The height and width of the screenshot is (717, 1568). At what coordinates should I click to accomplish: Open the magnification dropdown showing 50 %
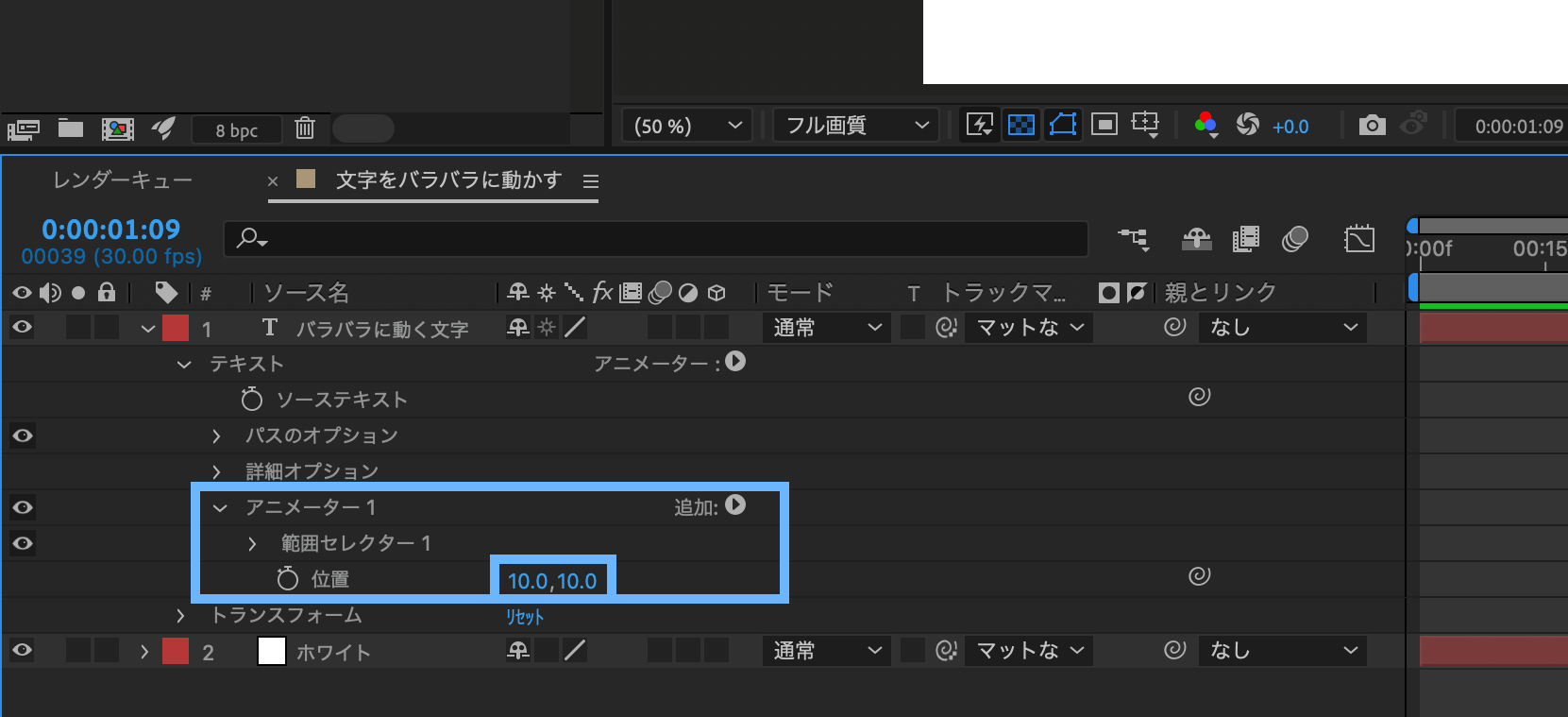point(687,126)
